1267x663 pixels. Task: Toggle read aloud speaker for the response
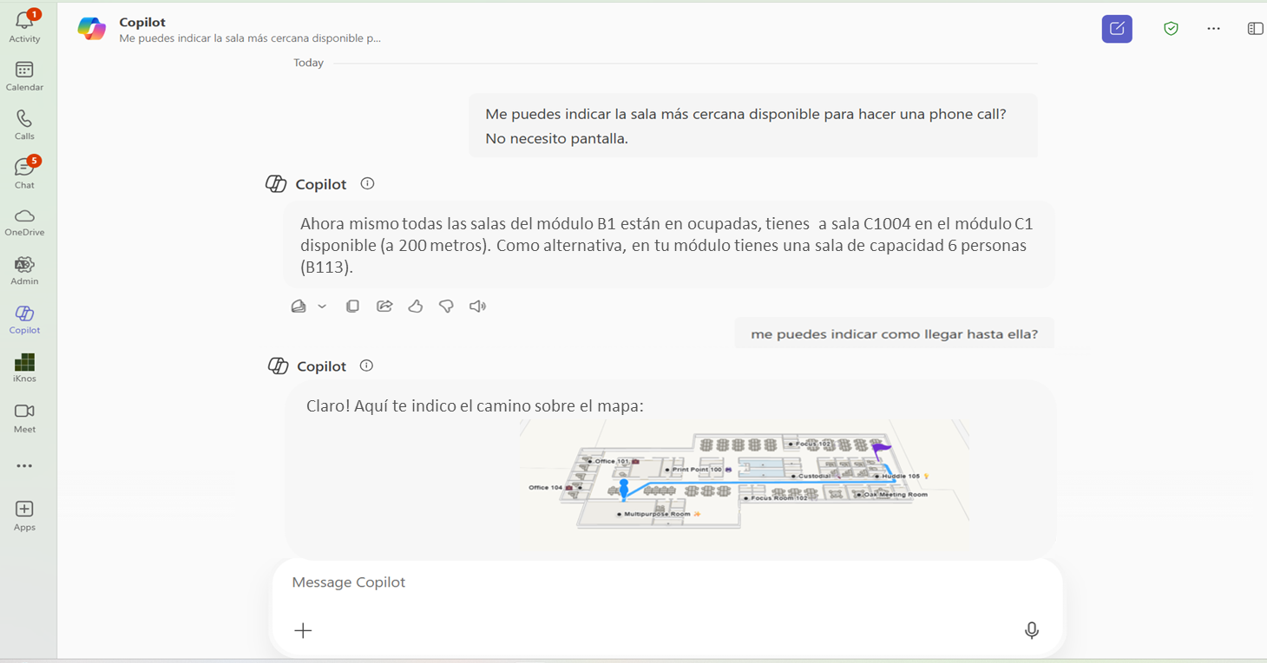(x=478, y=306)
